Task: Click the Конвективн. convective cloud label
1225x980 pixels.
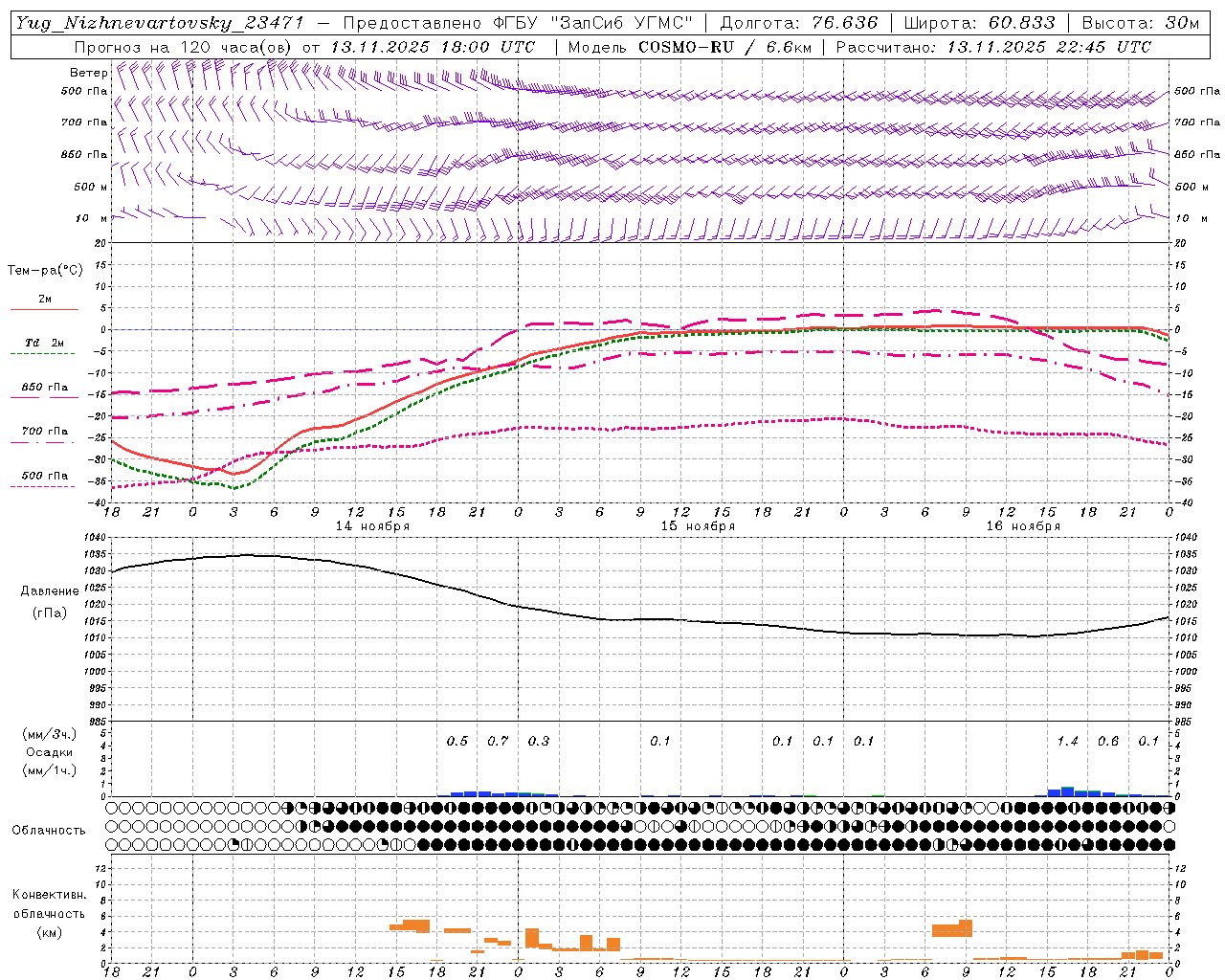Action: pyautogui.click(x=49, y=895)
